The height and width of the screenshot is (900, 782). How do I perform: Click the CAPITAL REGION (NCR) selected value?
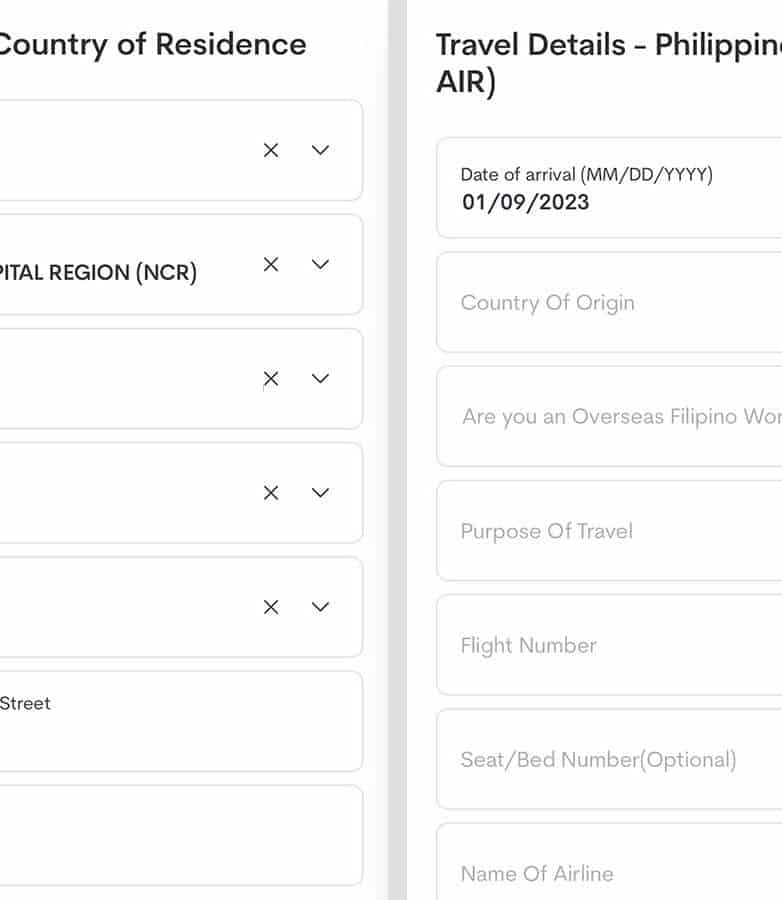(x=98, y=272)
